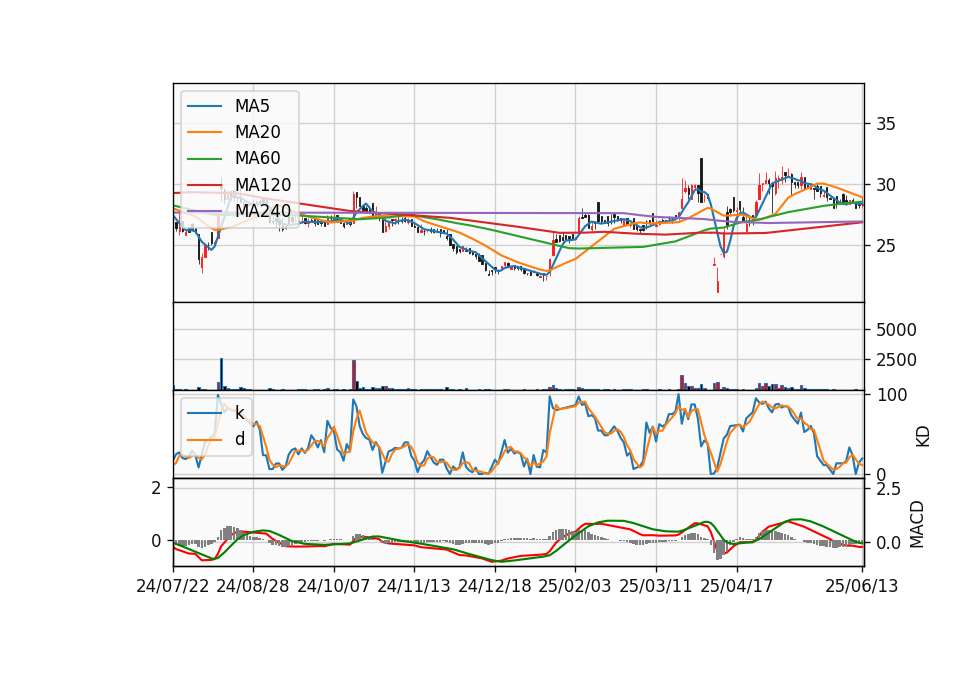Click the KD axis title
960x690 pixels.
click(923, 436)
